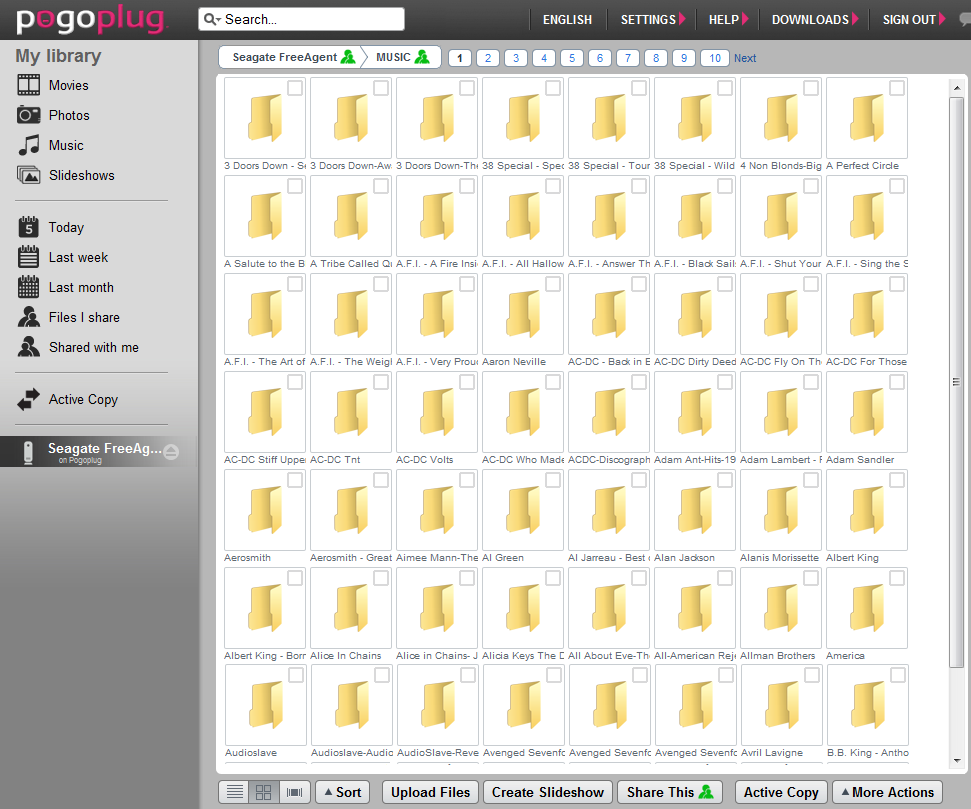Switch to list view icon
This screenshot has width=971, height=809.
coord(235,792)
